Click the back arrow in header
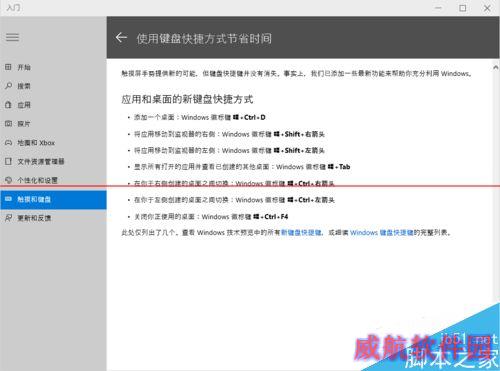This screenshot has height=371, width=500. coord(121,38)
